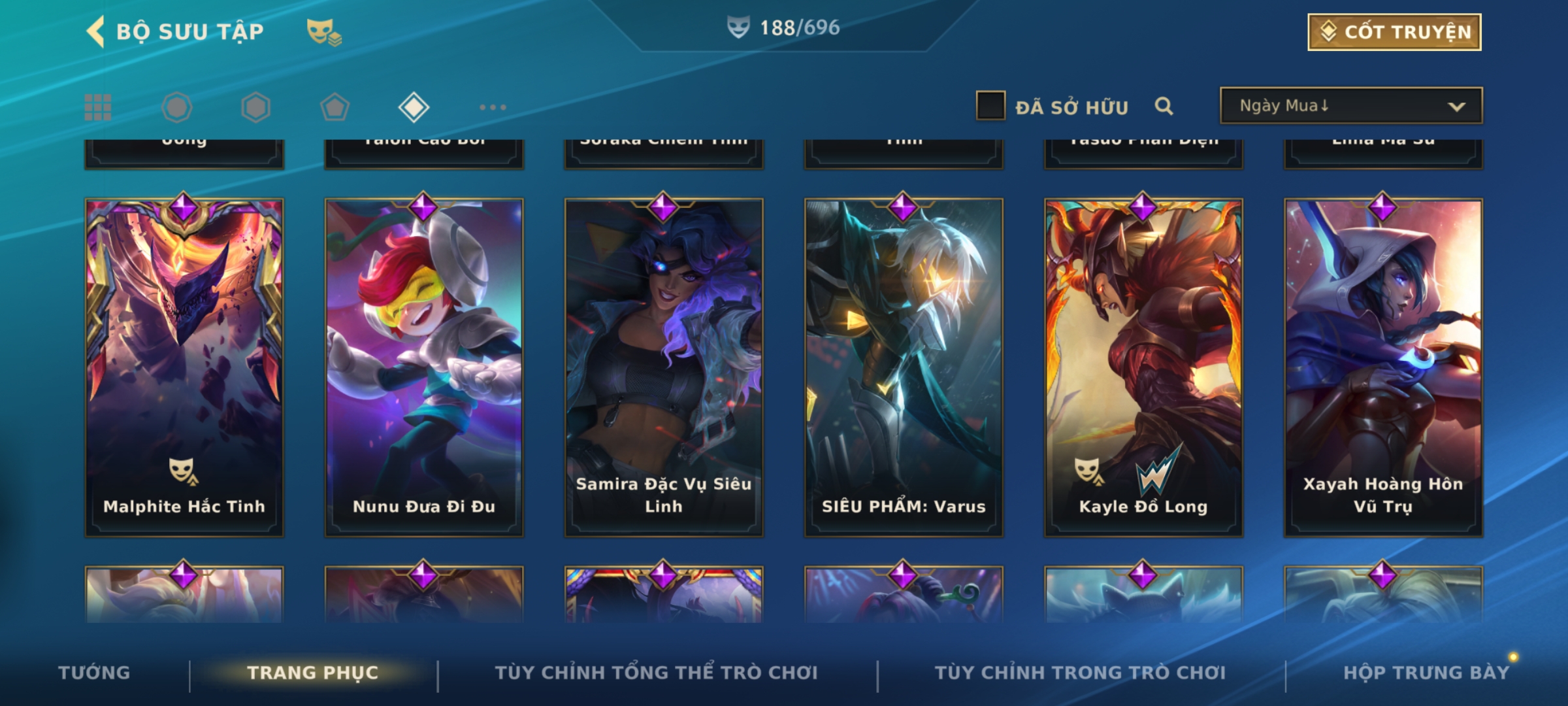Tick the Đã Sở Hữu checkbox

[990, 106]
